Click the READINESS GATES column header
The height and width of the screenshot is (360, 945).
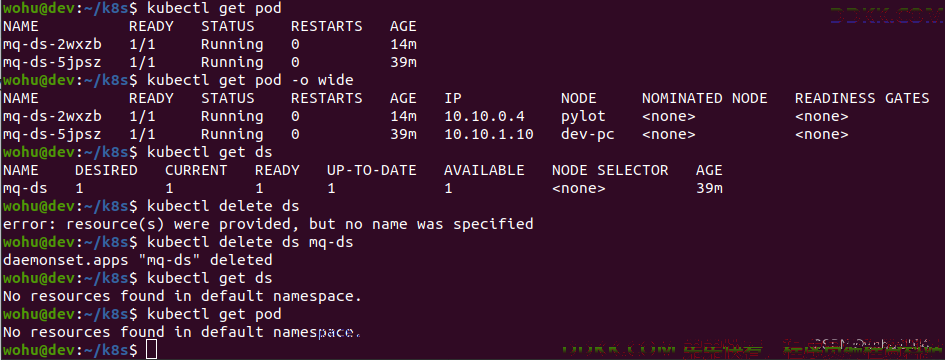click(x=862, y=98)
